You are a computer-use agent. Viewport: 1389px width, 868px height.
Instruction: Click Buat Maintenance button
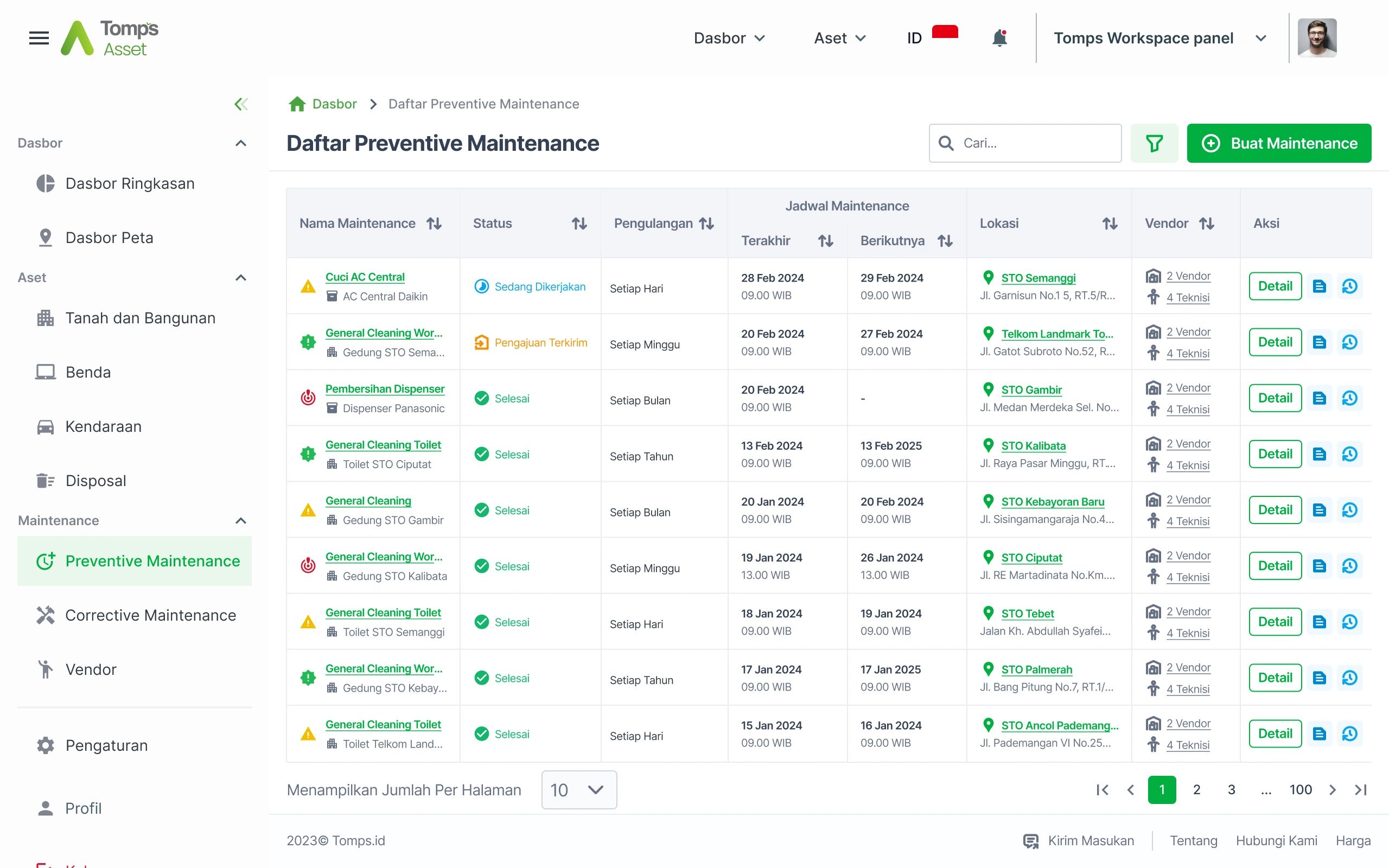click(x=1279, y=143)
